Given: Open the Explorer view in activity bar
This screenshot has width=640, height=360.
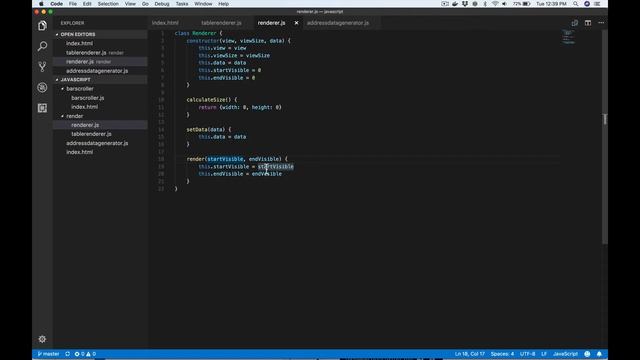Looking at the screenshot, I should point(42,26).
